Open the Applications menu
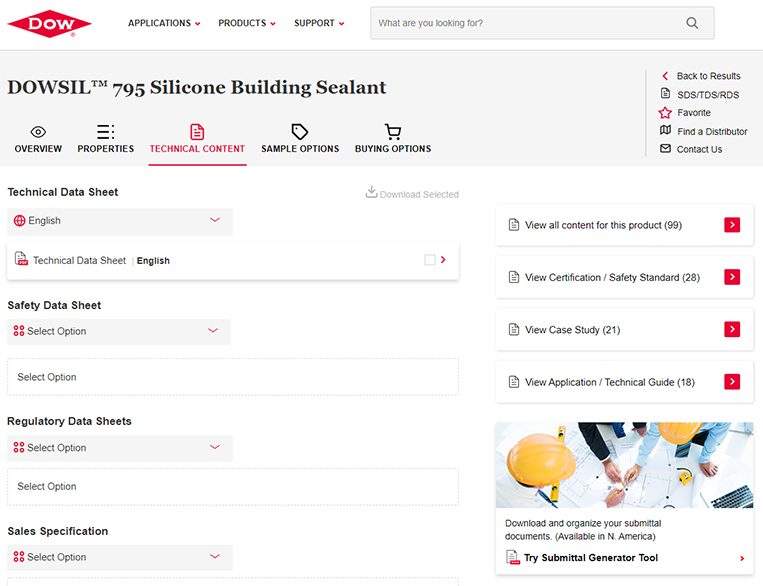 pyautogui.click(x=164, y=23)
